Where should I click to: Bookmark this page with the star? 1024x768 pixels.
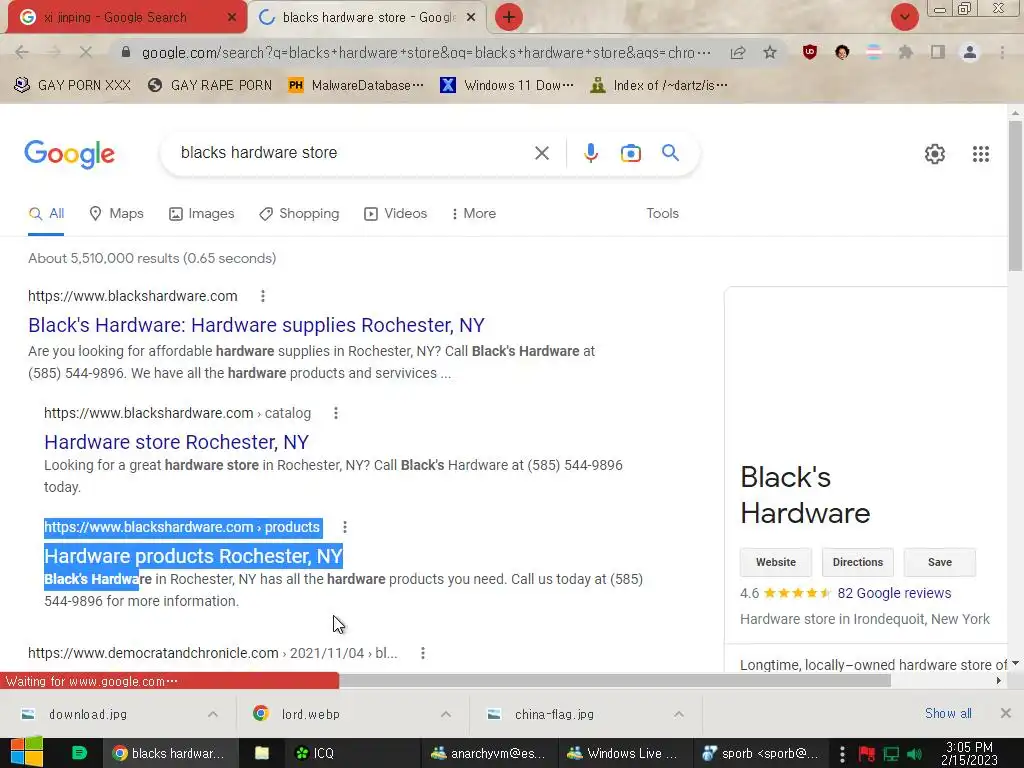pos(770,52)
